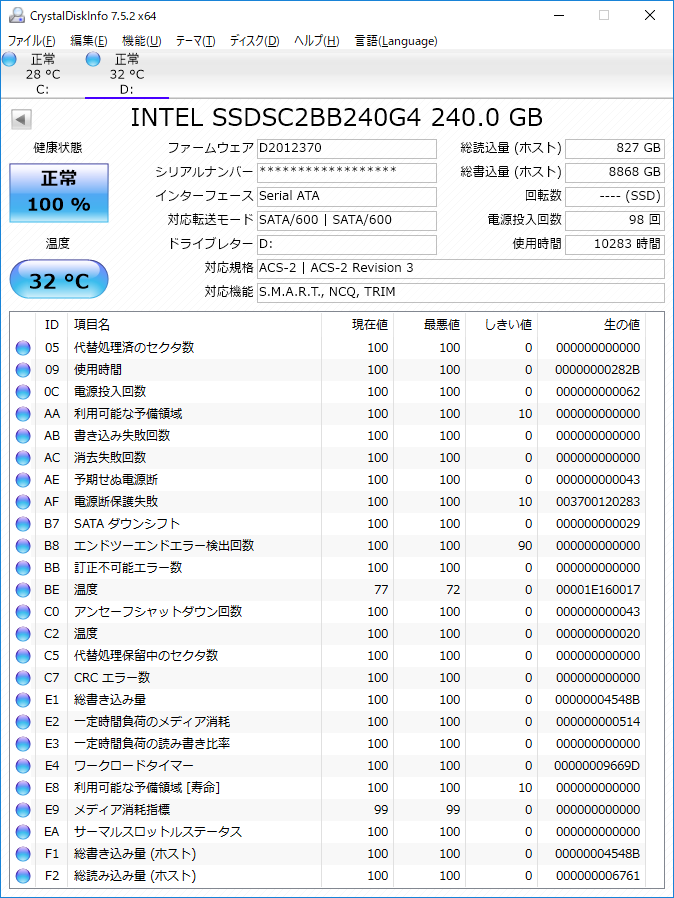The height and width of the screenshot is (898, 674).
Task: Click the 項目名 column header
Action: [92, 325]
